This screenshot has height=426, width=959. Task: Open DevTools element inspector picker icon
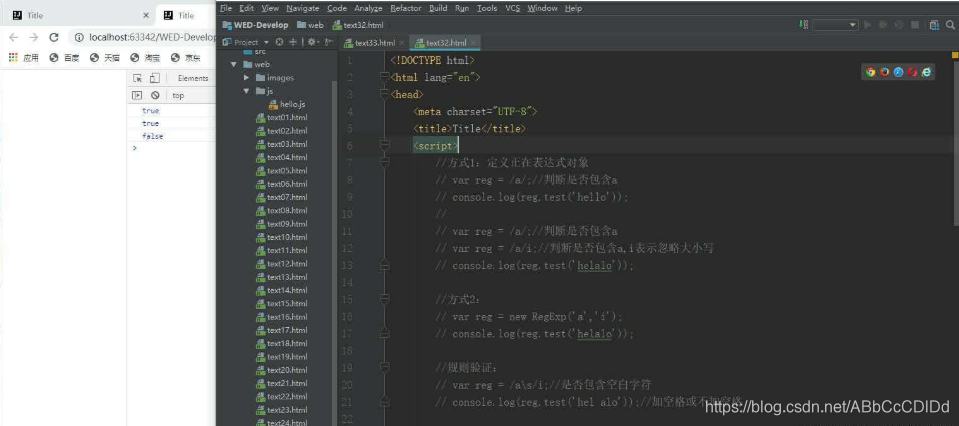point(138,78)
